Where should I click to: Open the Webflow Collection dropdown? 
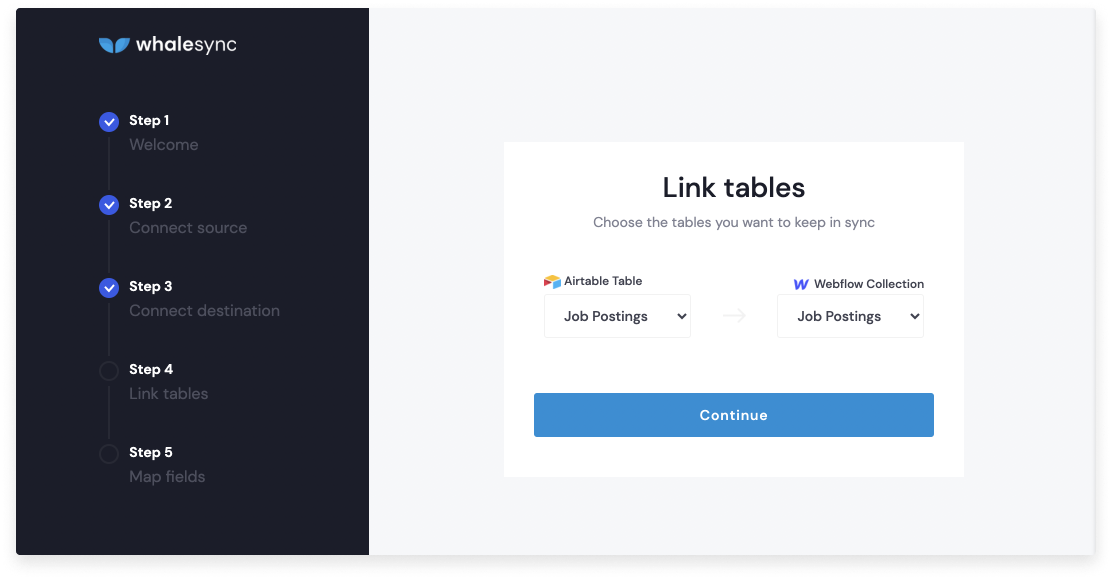tap(850, 316)
